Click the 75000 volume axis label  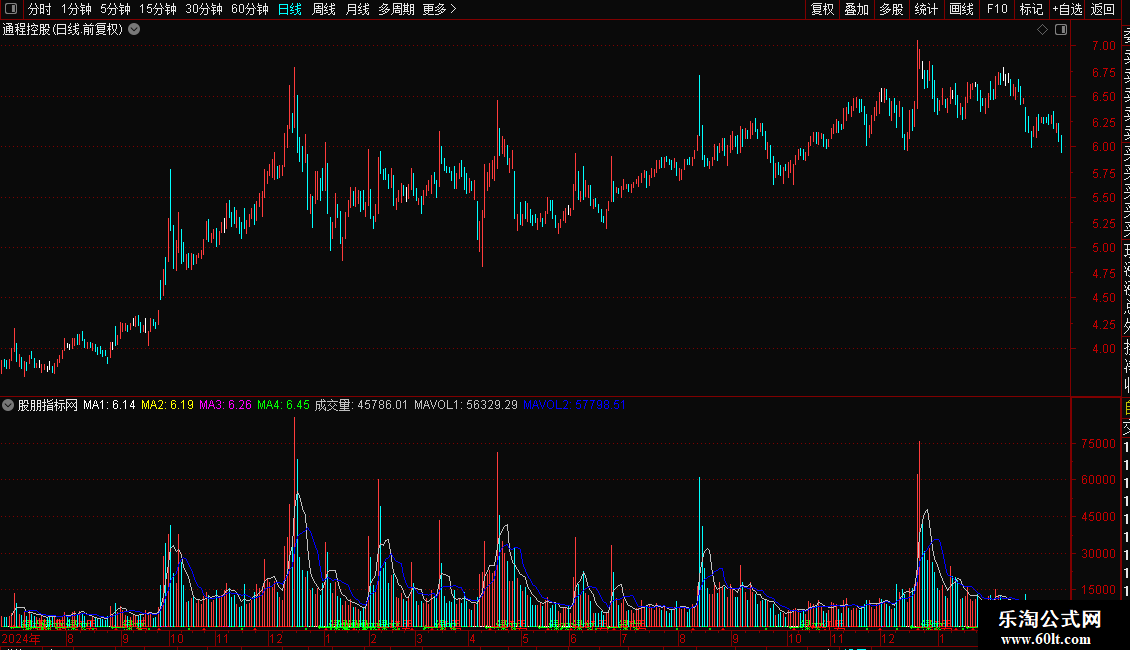tap(1098, 444)
